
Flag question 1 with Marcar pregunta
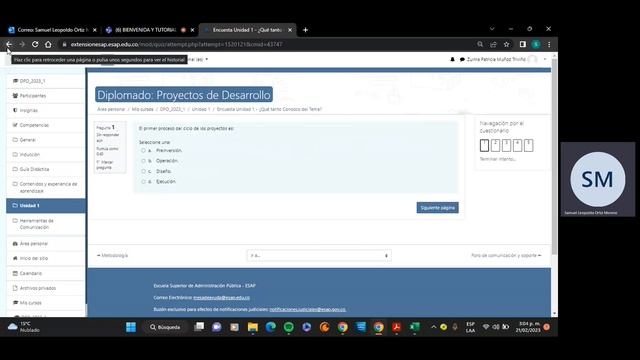pyautogui.click(x=104, y=164)
